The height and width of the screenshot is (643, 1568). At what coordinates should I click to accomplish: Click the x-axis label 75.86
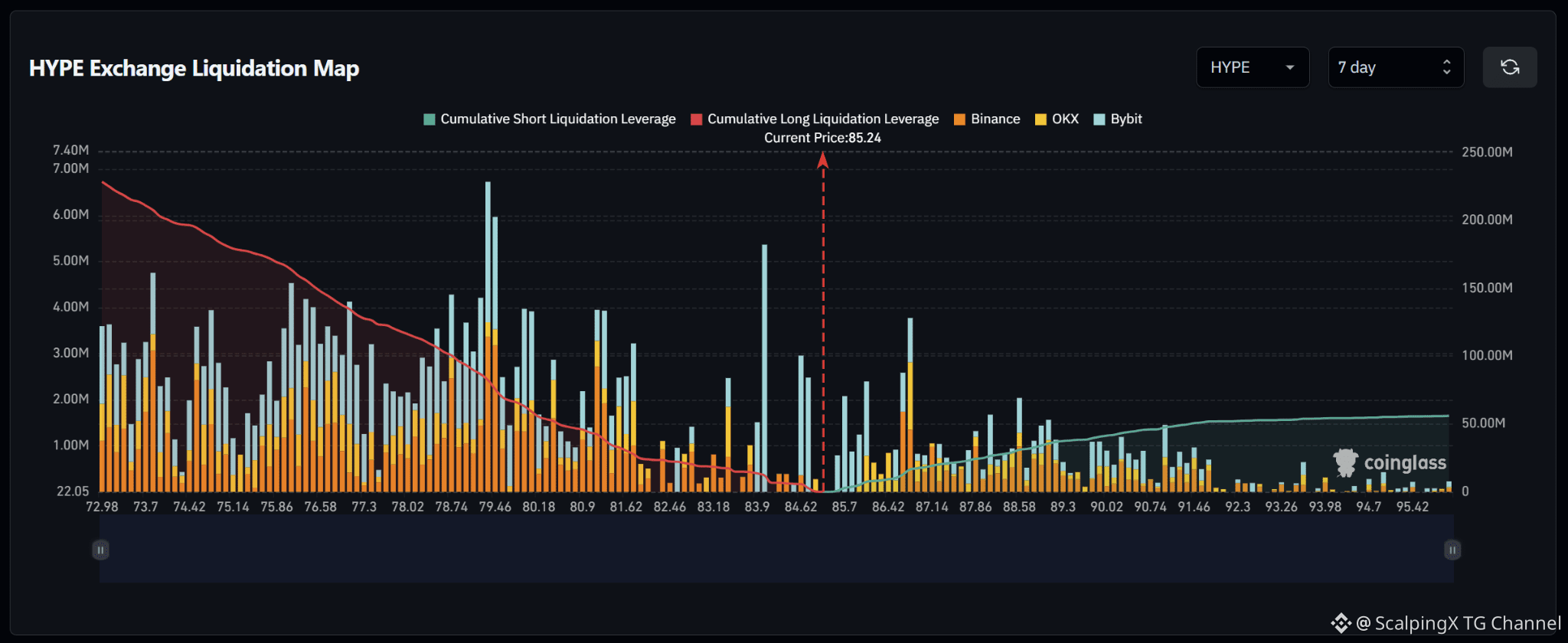coord(276,507)
